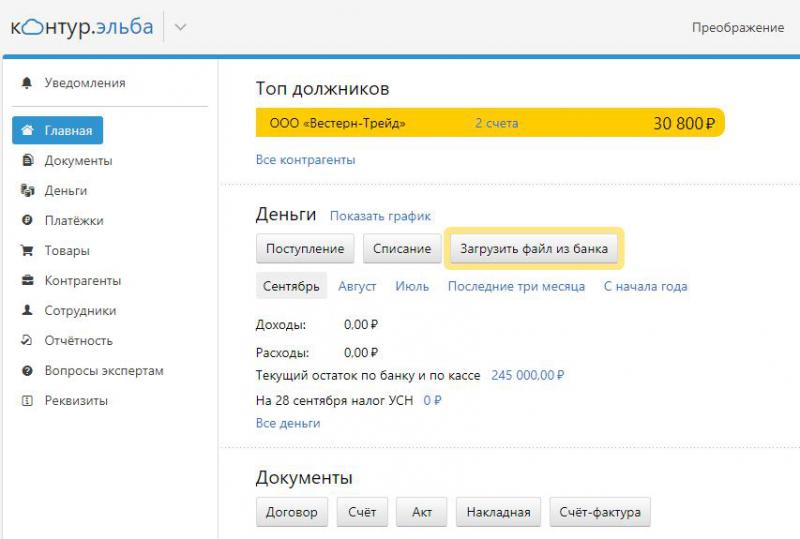
Task: Click the home icon in Главная
Action: pos(27,131)
